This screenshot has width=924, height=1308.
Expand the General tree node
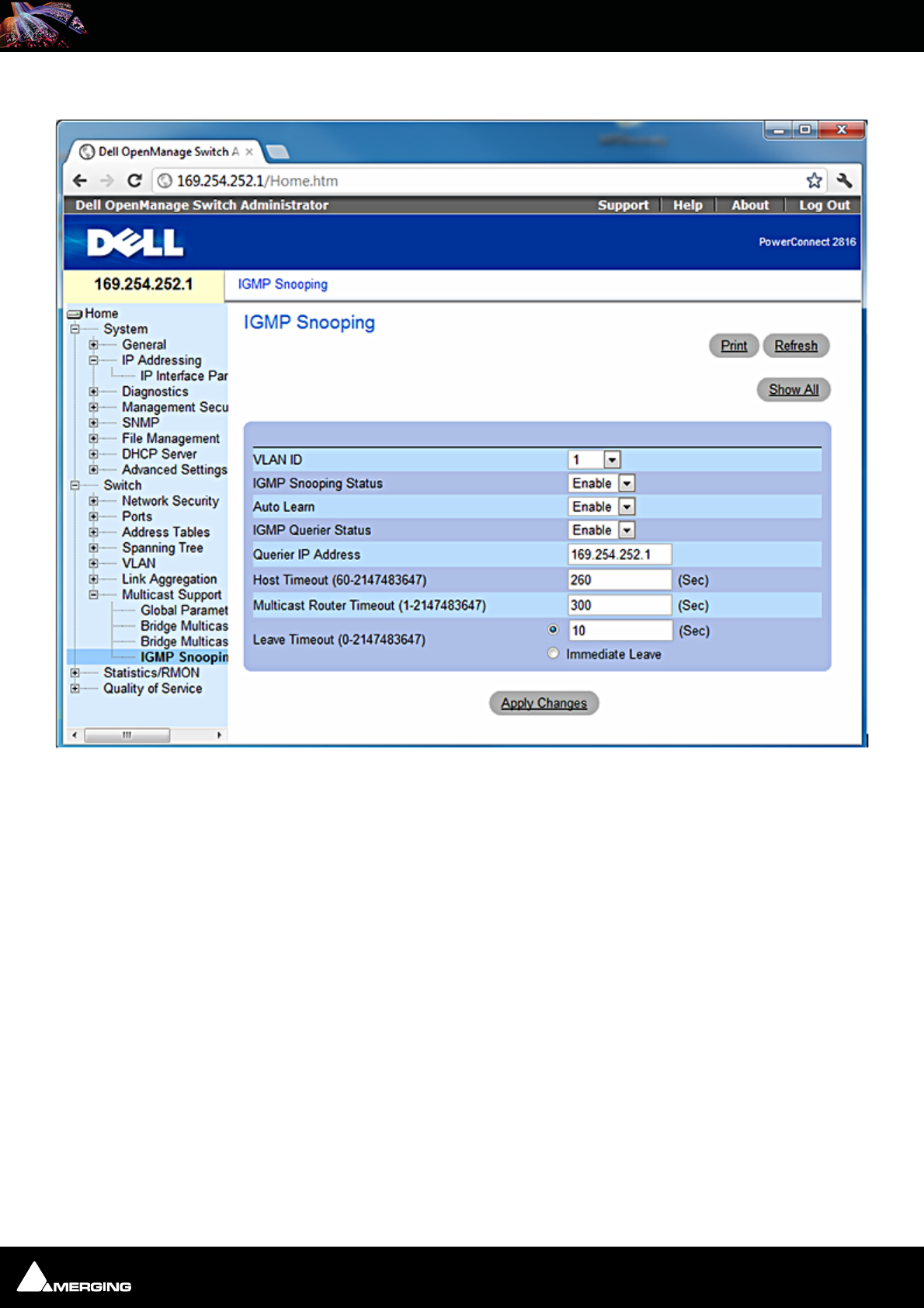coord(93,345)
